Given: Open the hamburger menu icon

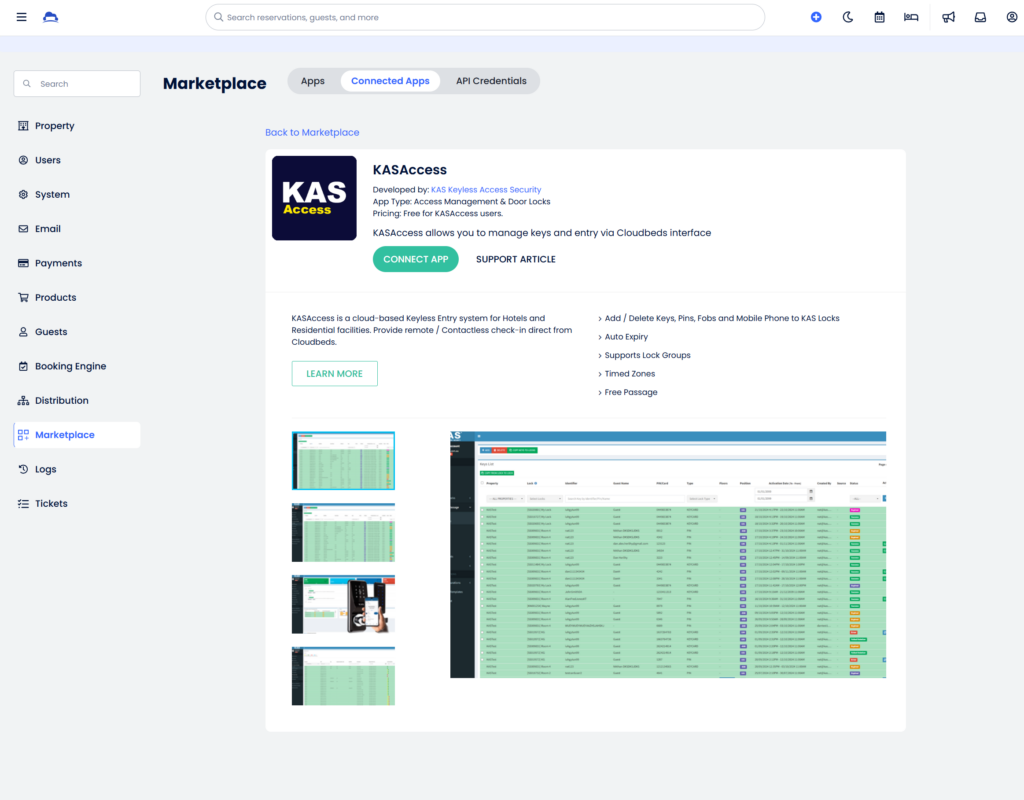Looking at the screenshot, I should click(x=20, y=16).
